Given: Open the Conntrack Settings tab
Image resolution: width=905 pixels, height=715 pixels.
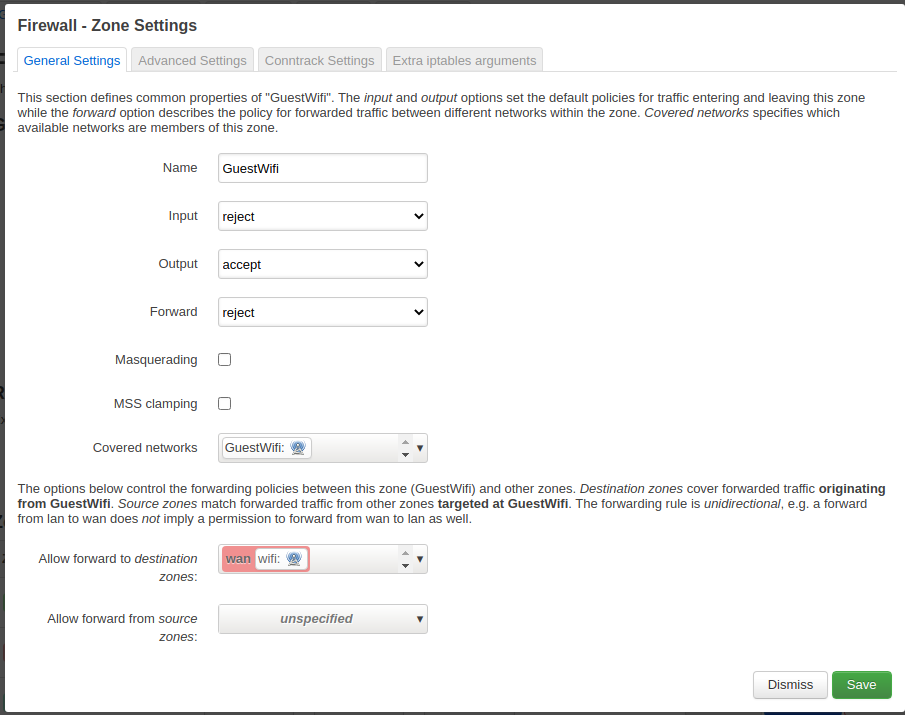Looking at the screenshot, I should pos(319,60).
